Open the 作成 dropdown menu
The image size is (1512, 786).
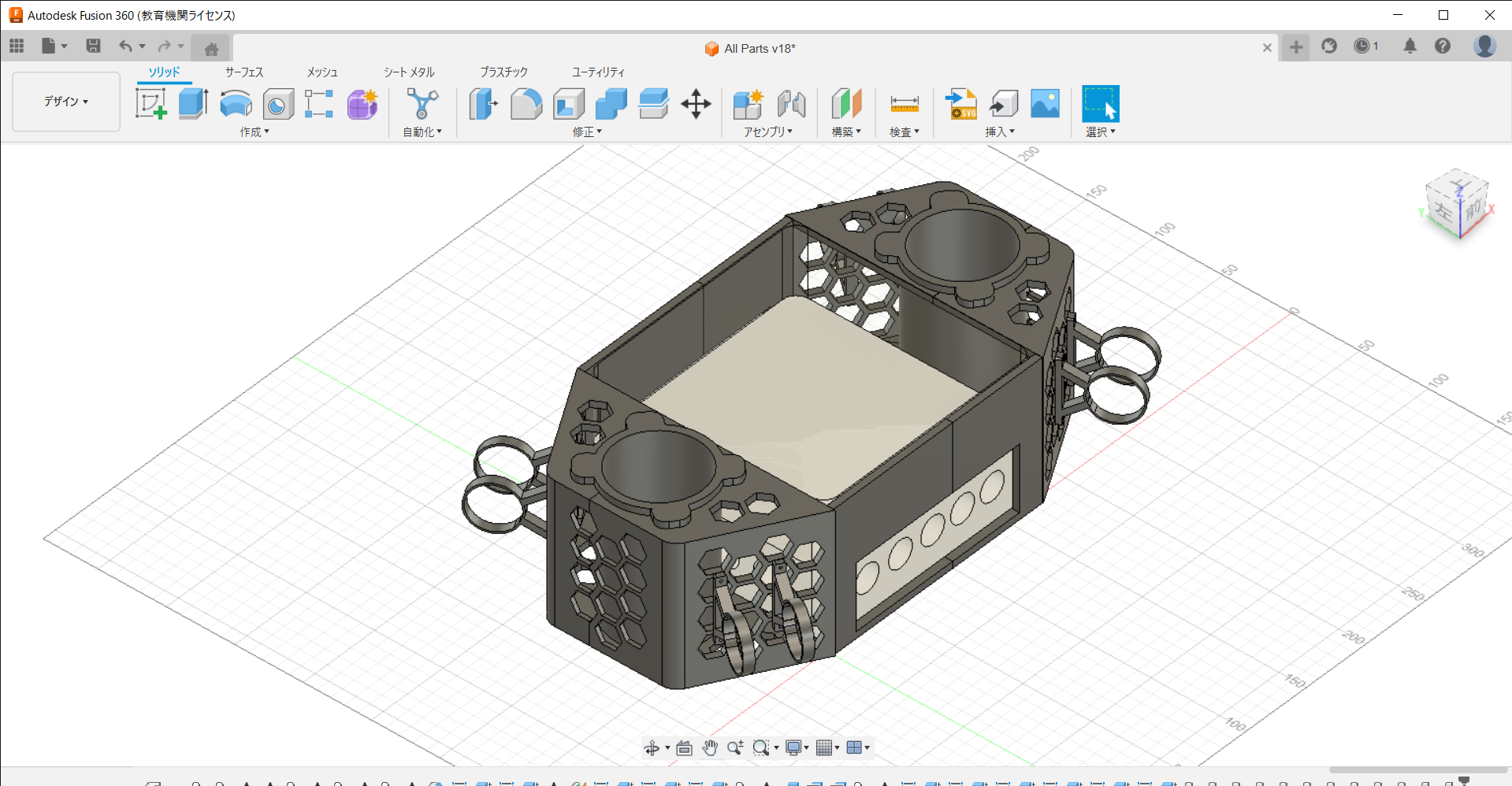coord(254,132)
